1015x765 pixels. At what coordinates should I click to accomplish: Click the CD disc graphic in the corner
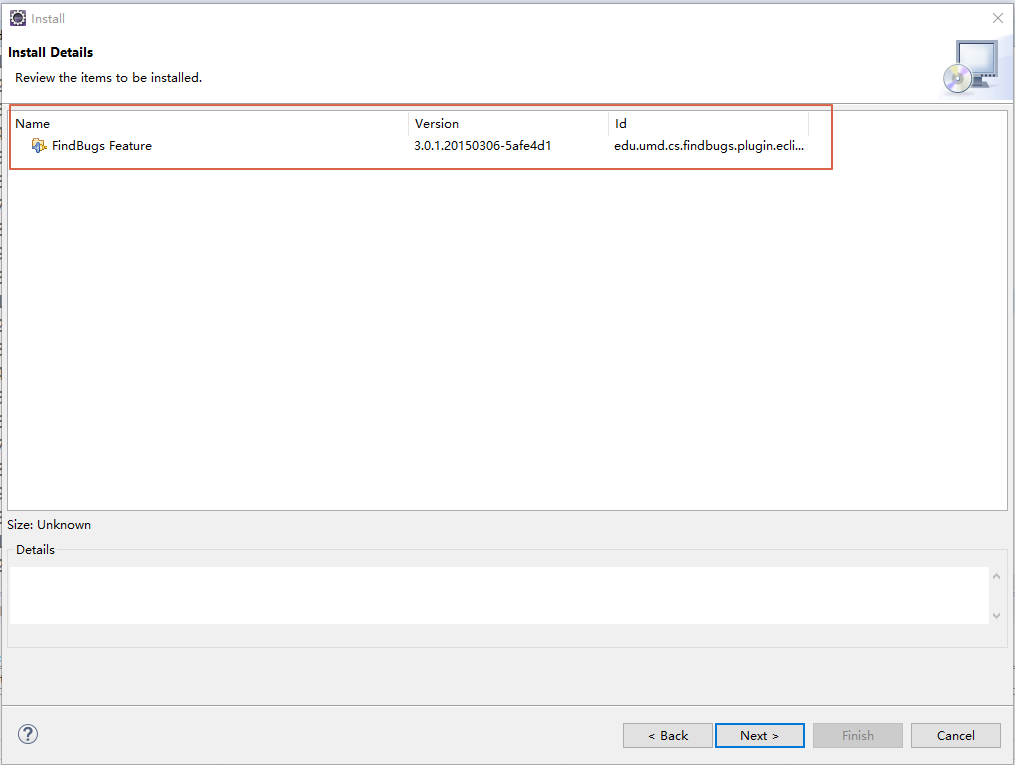[x=960, y=80]
